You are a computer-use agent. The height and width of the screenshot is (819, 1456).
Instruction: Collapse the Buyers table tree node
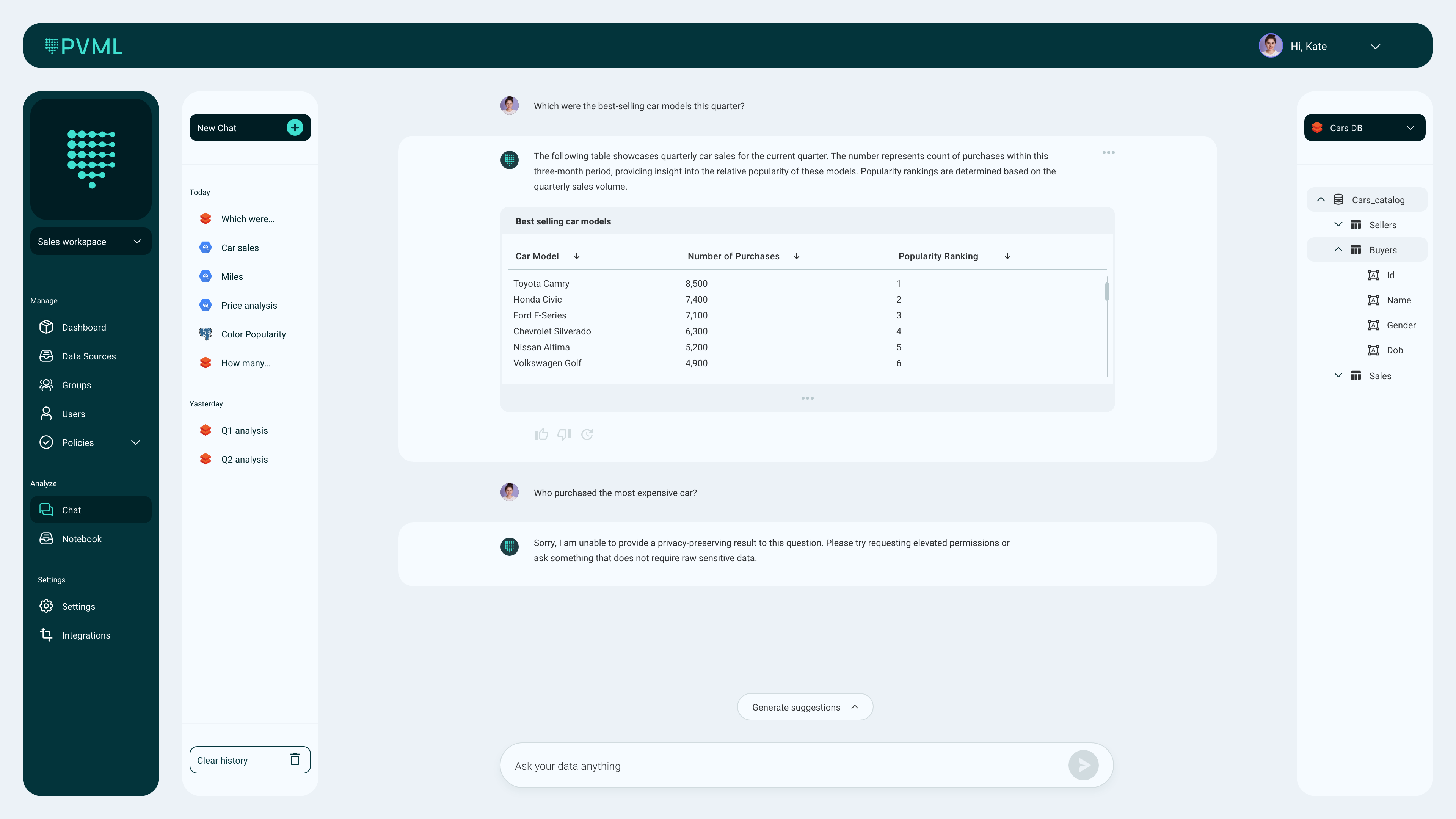(x=1338, y=250)
